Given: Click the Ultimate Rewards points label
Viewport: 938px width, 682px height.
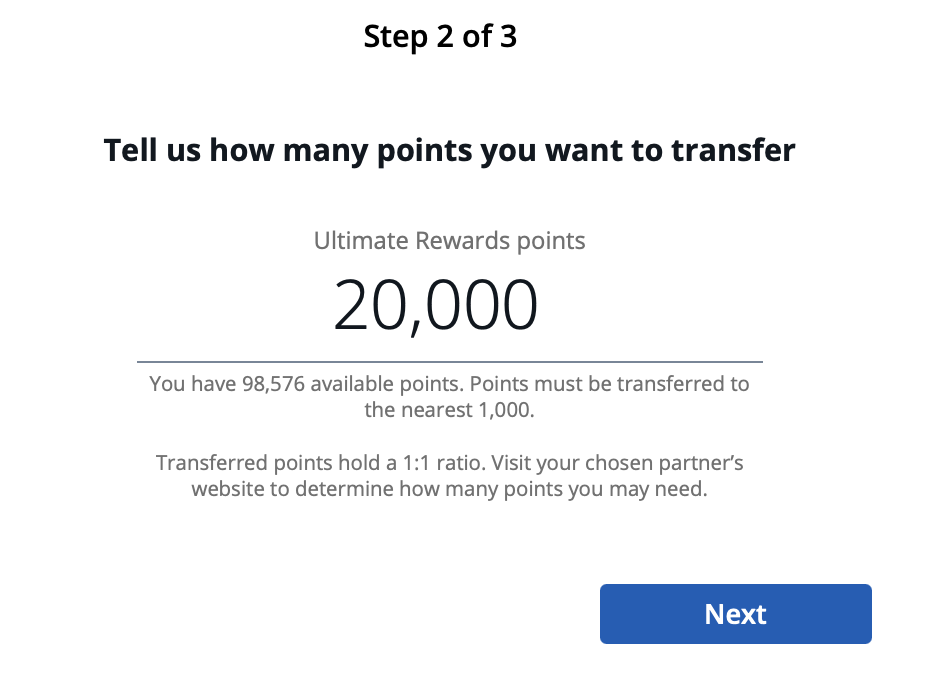Looking at the screenshot, I should click(449, 240).
